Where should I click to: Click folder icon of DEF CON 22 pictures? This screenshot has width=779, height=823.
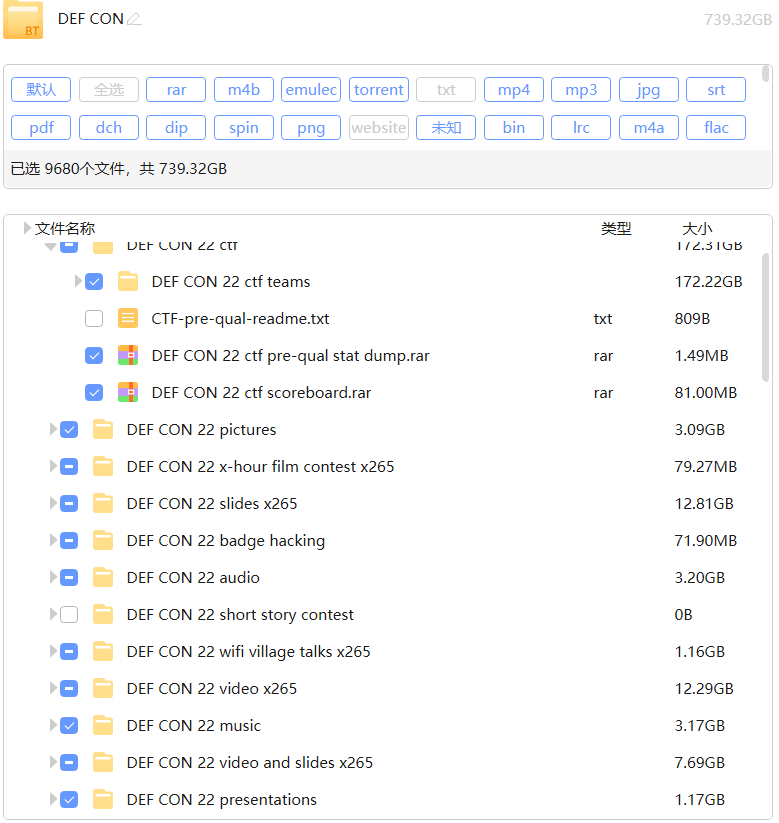pos(103,429)
